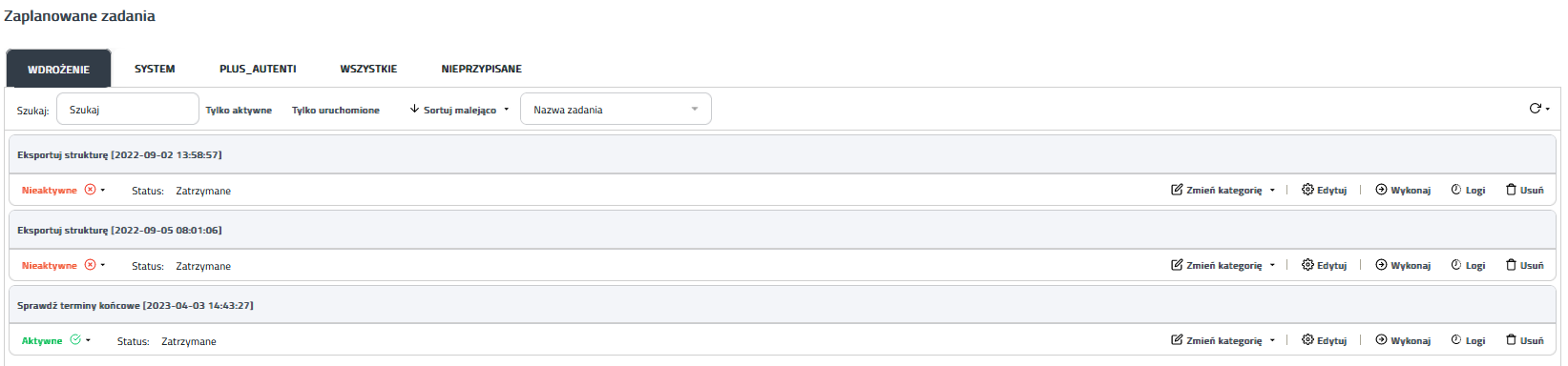This screenshot has height=366, width=1568.
Task: Delete the first Eksportuj strukturę task via Usuń
Action: click(1524, 190)
